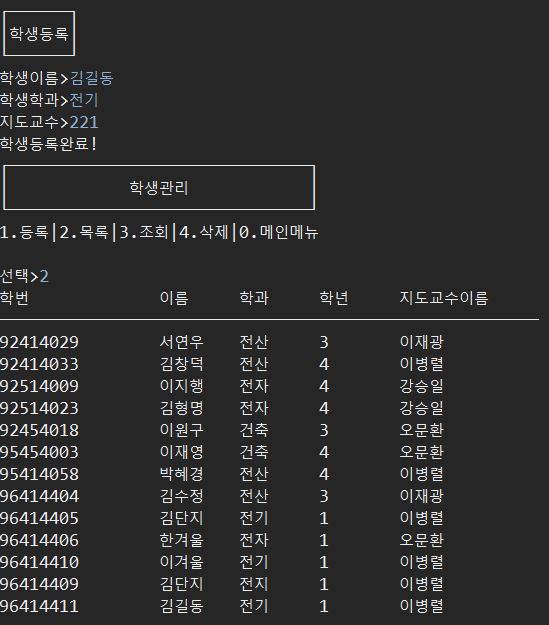549x625 pixels.
Task: Click student name 김수정
Action: point(181,496)
